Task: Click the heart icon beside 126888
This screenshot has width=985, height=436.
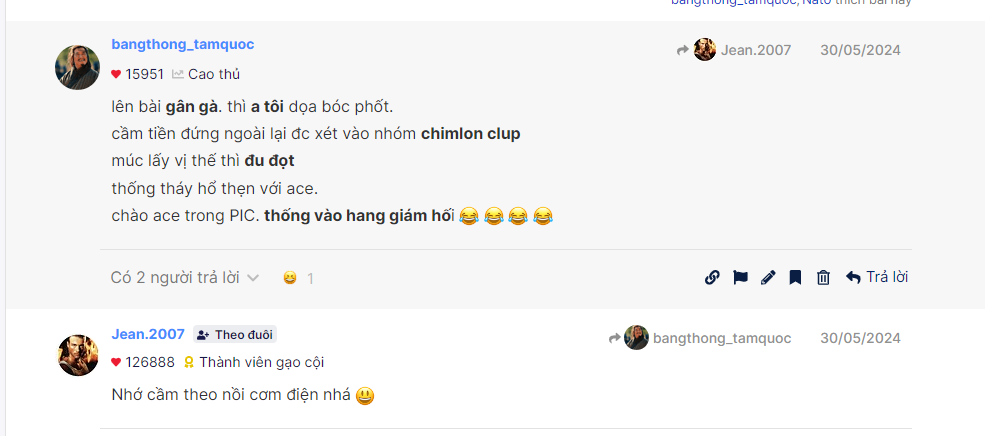Action: coord(116,362)
